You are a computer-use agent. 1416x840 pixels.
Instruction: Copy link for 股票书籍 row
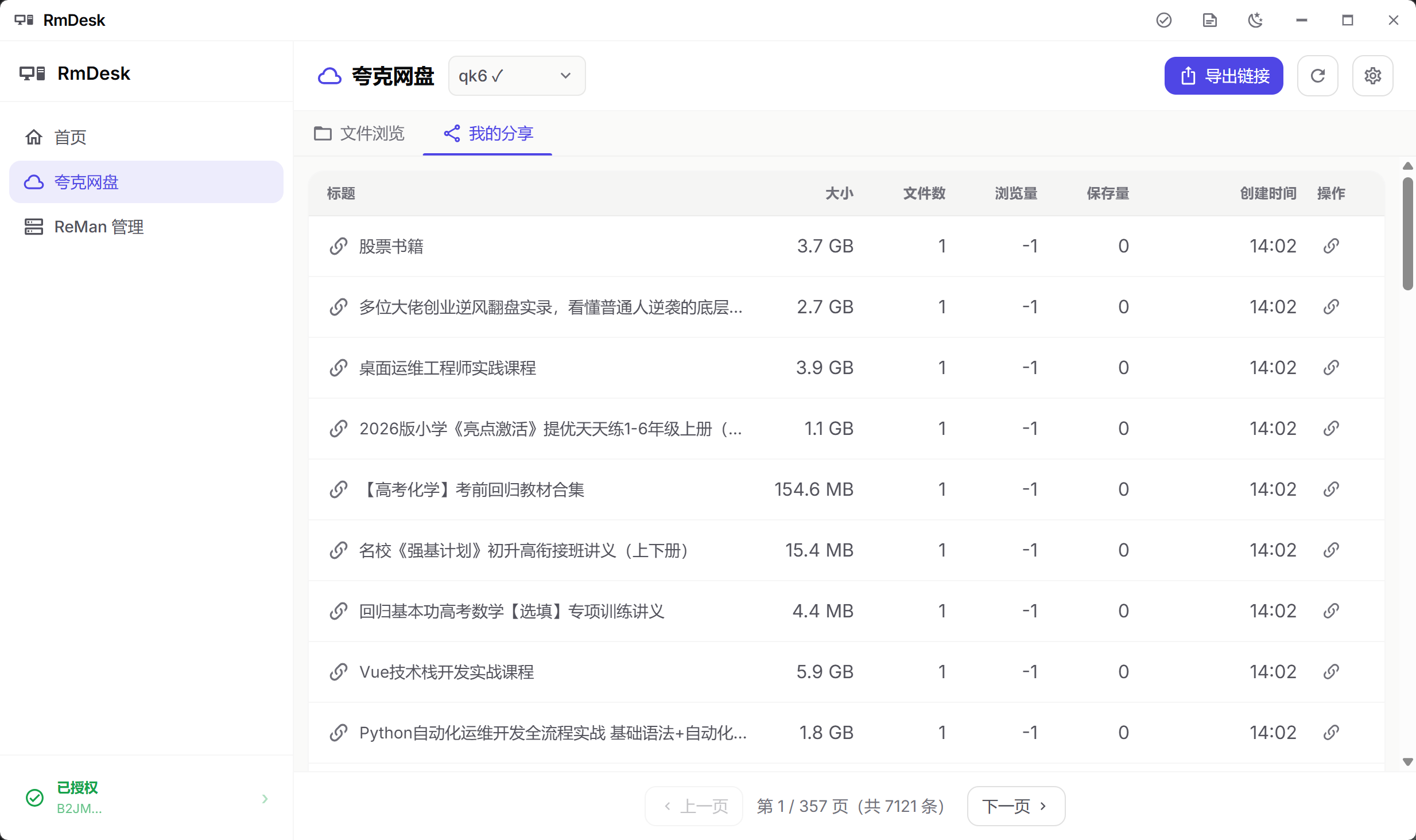(1331, 246)
